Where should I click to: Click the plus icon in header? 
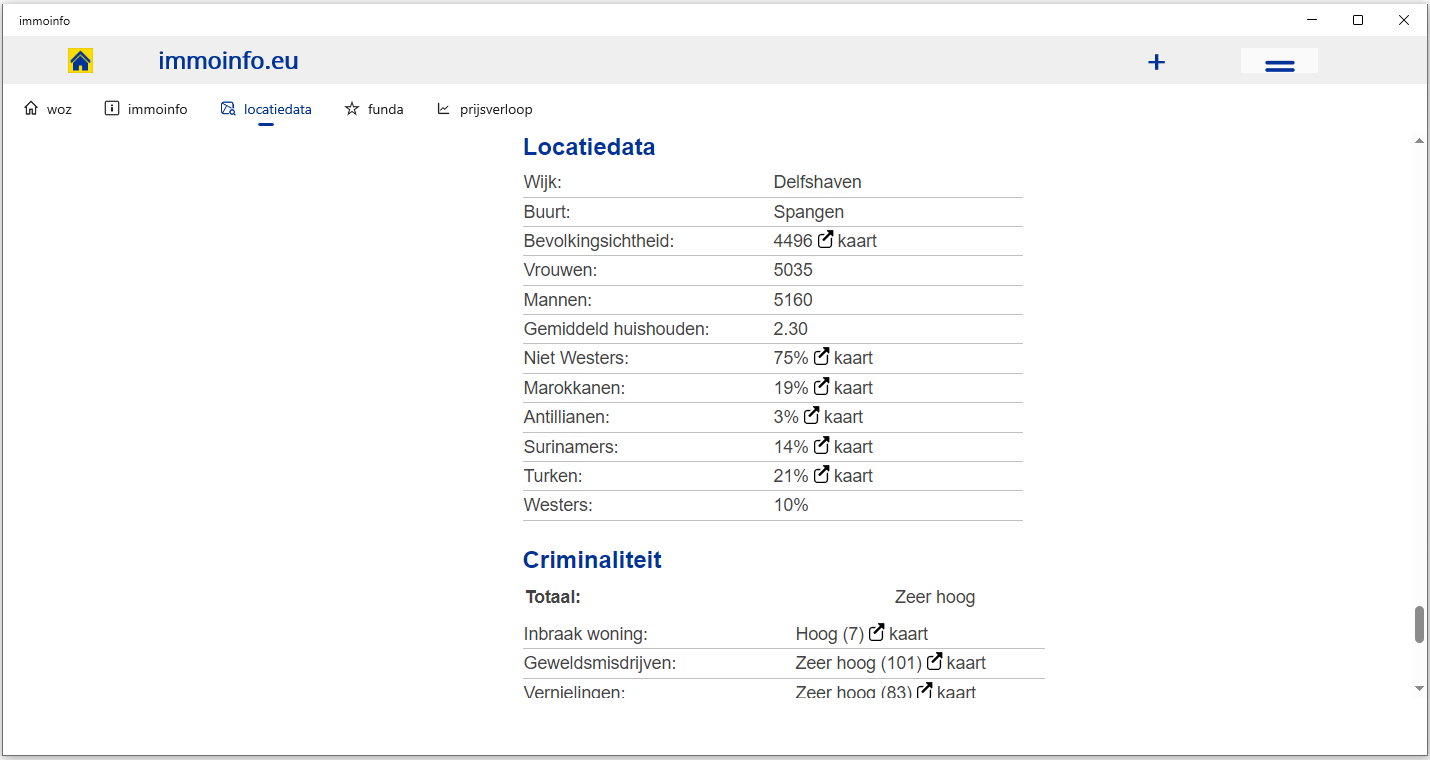click(1156, 62)
